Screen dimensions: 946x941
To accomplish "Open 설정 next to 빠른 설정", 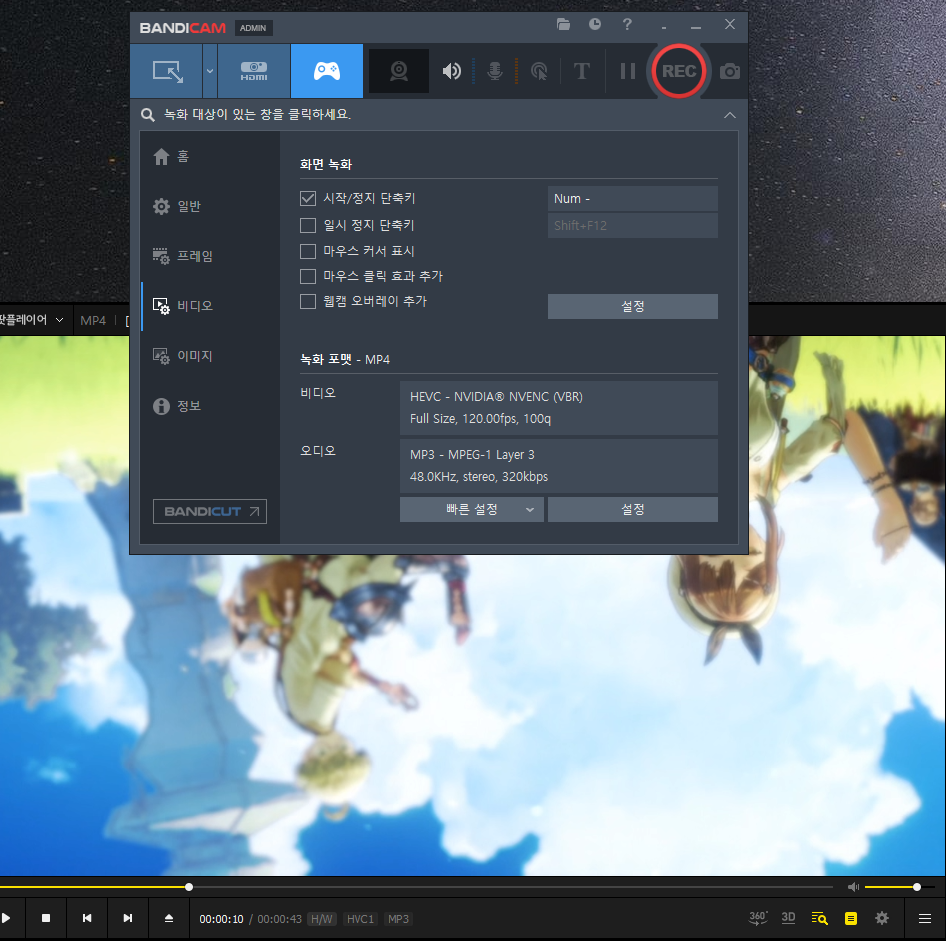I will click(x=633, y=510).
